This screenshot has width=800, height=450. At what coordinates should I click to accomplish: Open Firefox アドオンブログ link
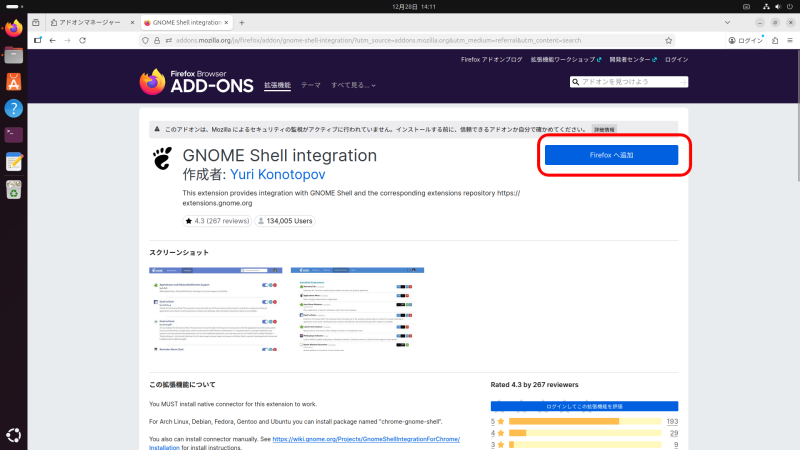[491, 60]
